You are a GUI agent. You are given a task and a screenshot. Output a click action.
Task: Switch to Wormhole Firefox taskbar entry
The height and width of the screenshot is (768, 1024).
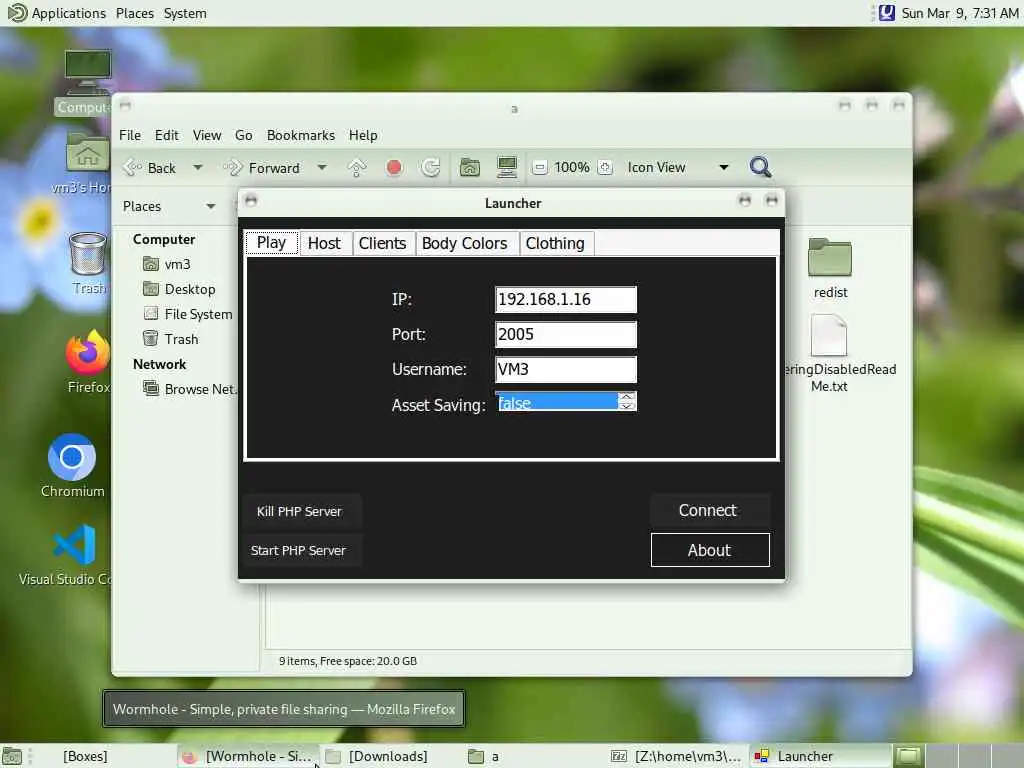click(x=248, y=756)
